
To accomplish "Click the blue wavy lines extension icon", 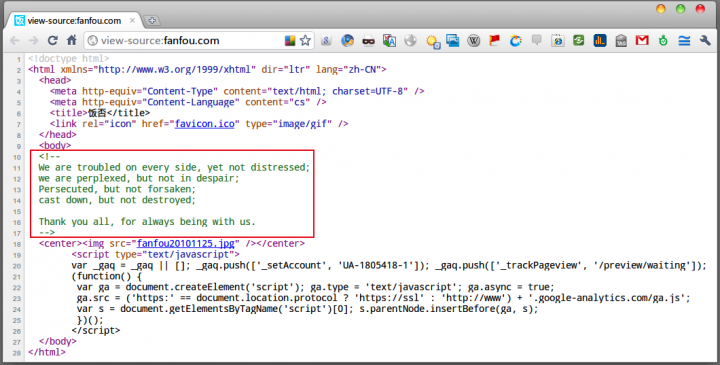I will pos(684,40).
